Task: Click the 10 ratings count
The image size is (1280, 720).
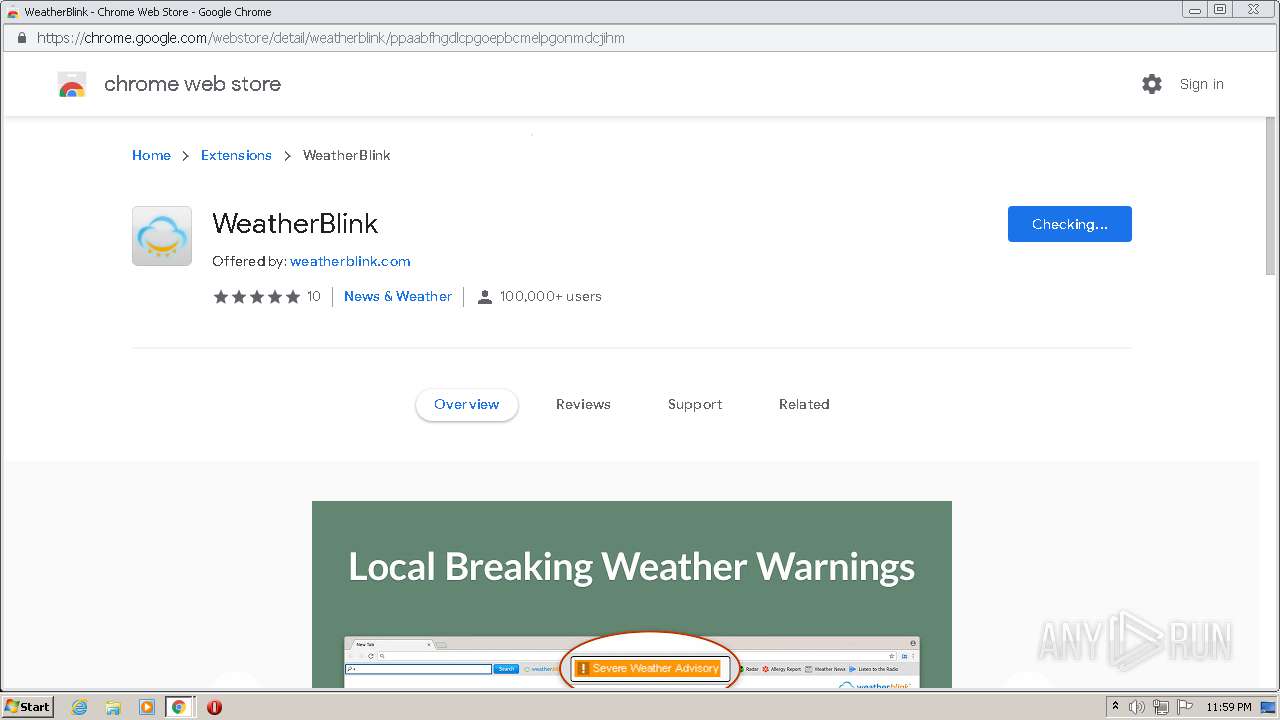Action: coord(314,297)
